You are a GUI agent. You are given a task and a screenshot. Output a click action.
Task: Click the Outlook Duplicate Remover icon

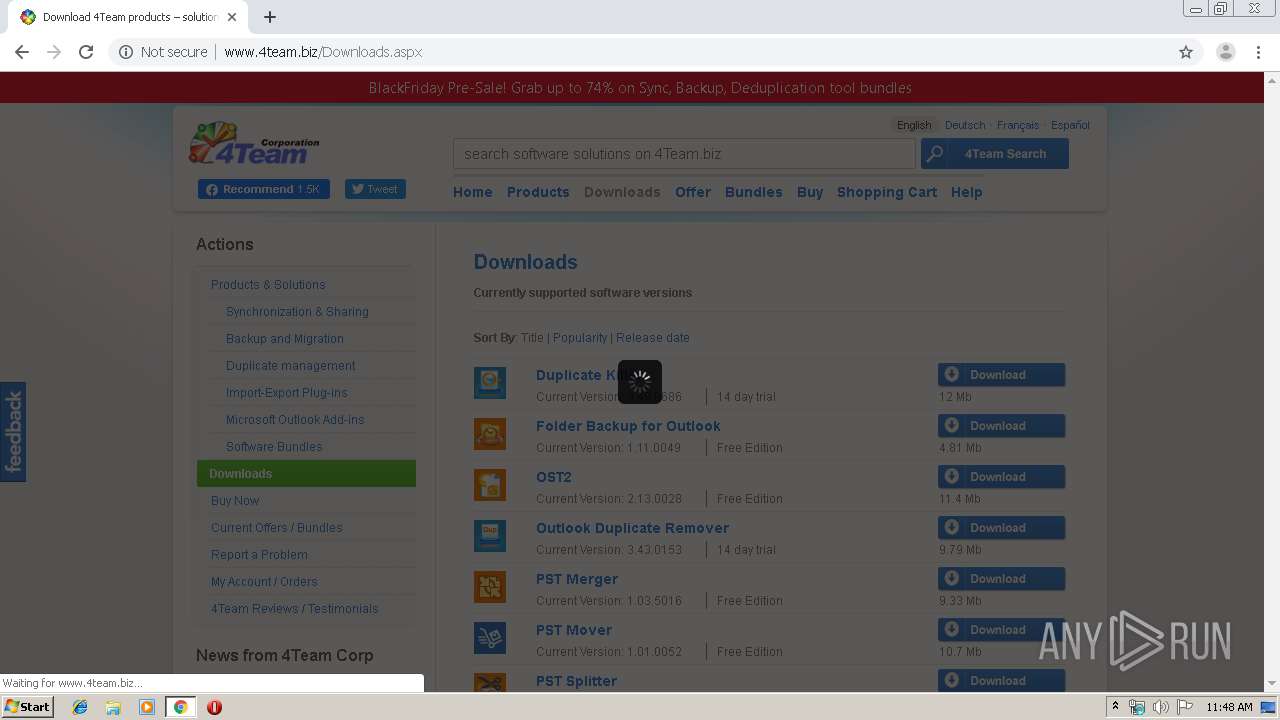pyautogui.click(x=490, y=535)
